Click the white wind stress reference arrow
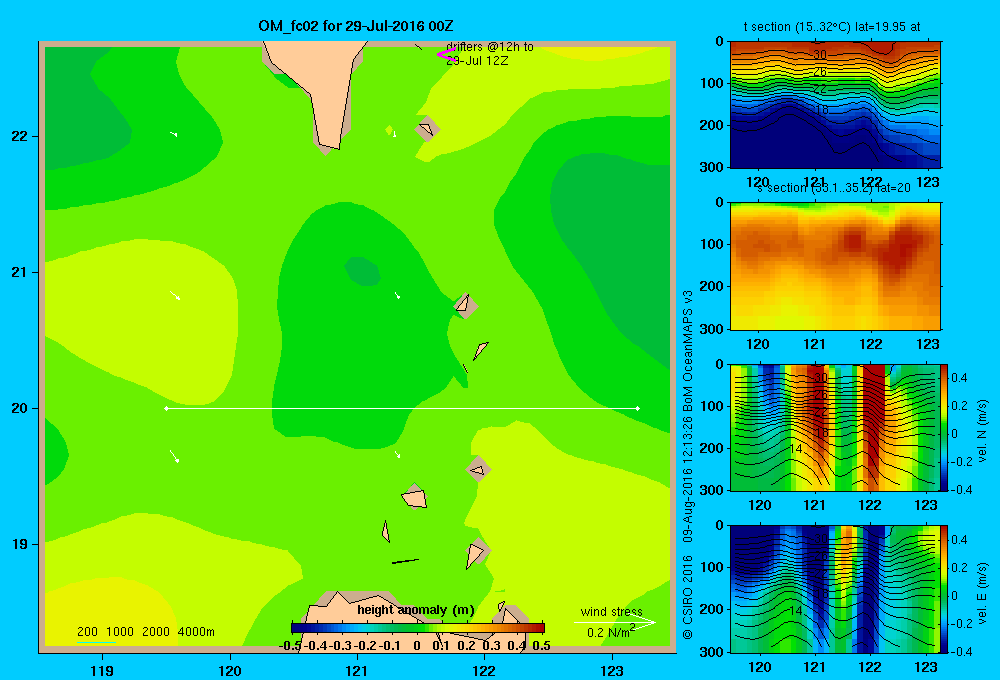1000x680 pixels. [614, 622]
